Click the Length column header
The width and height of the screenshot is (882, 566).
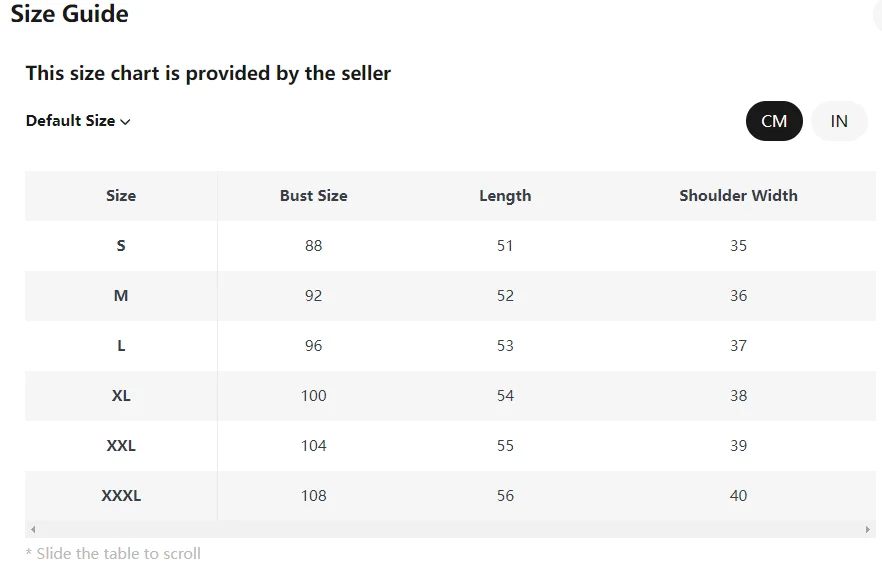tap(505, 196)
